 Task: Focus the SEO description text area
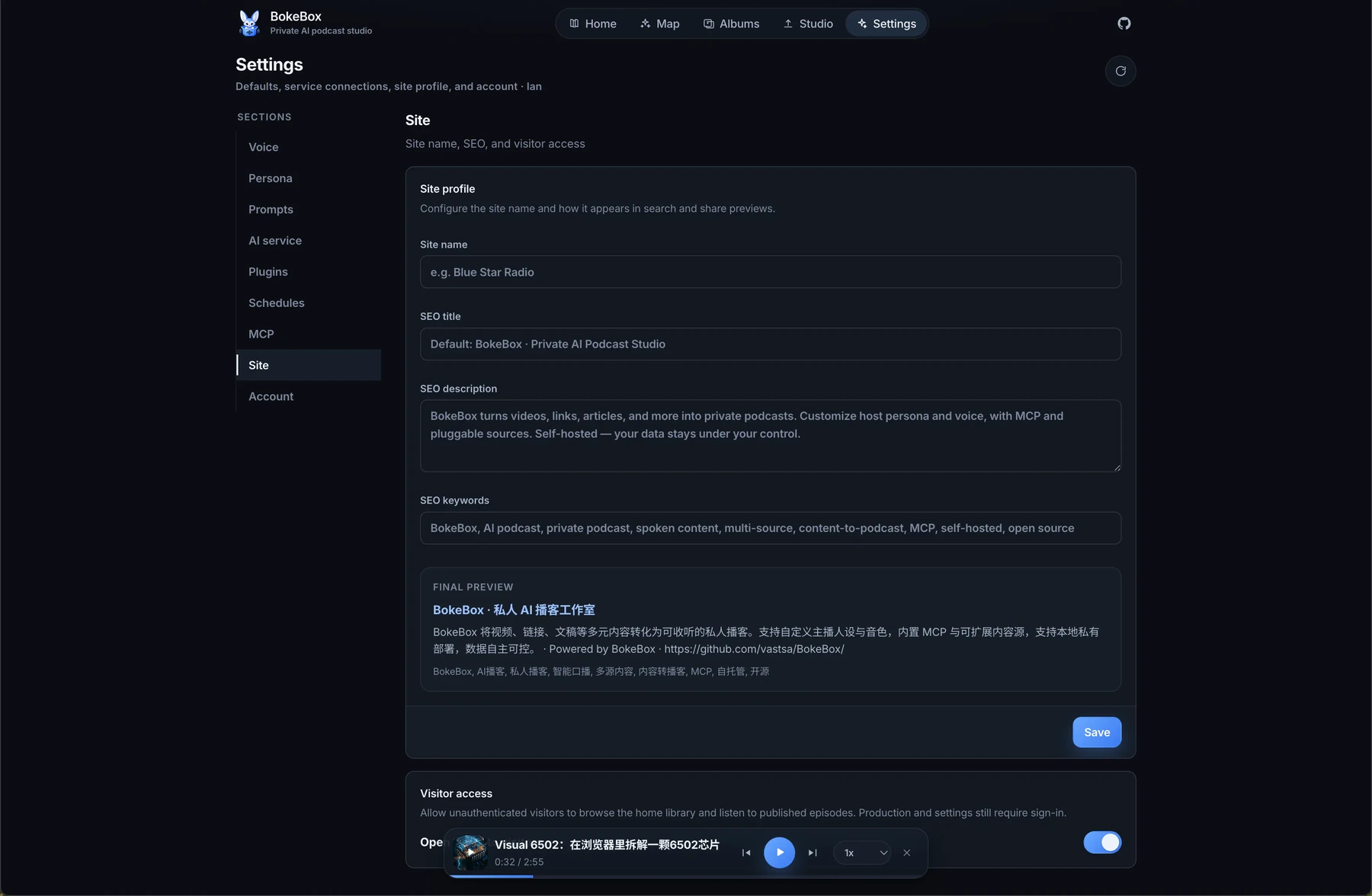pos(771,436)
